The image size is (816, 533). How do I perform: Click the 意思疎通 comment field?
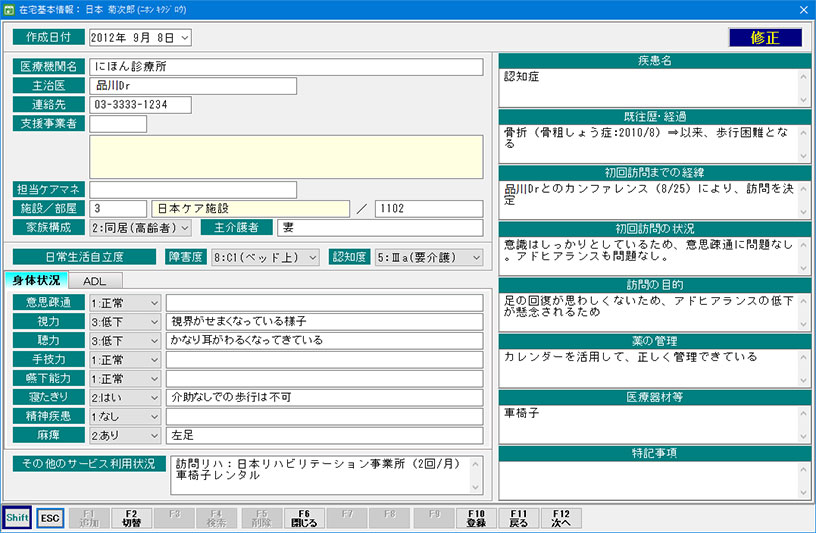[325, 303]
